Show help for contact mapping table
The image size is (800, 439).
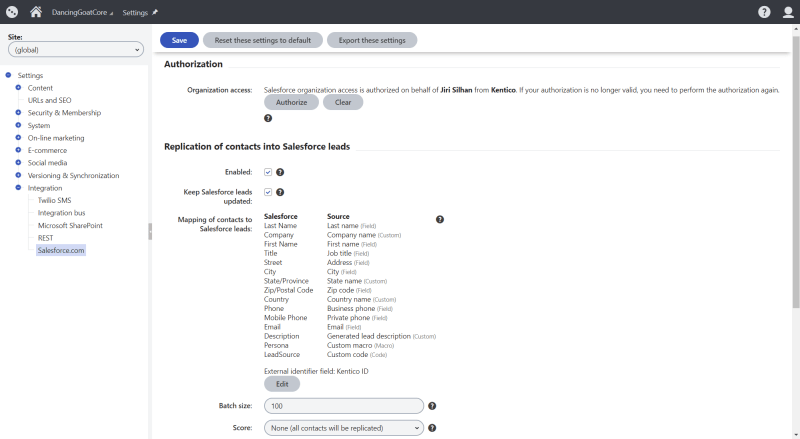pos(440,220)
